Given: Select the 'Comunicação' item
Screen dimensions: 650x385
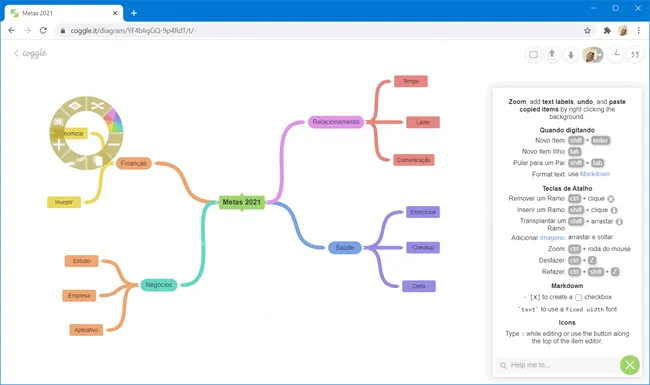Looking at the screenshot, I should 414,160.
